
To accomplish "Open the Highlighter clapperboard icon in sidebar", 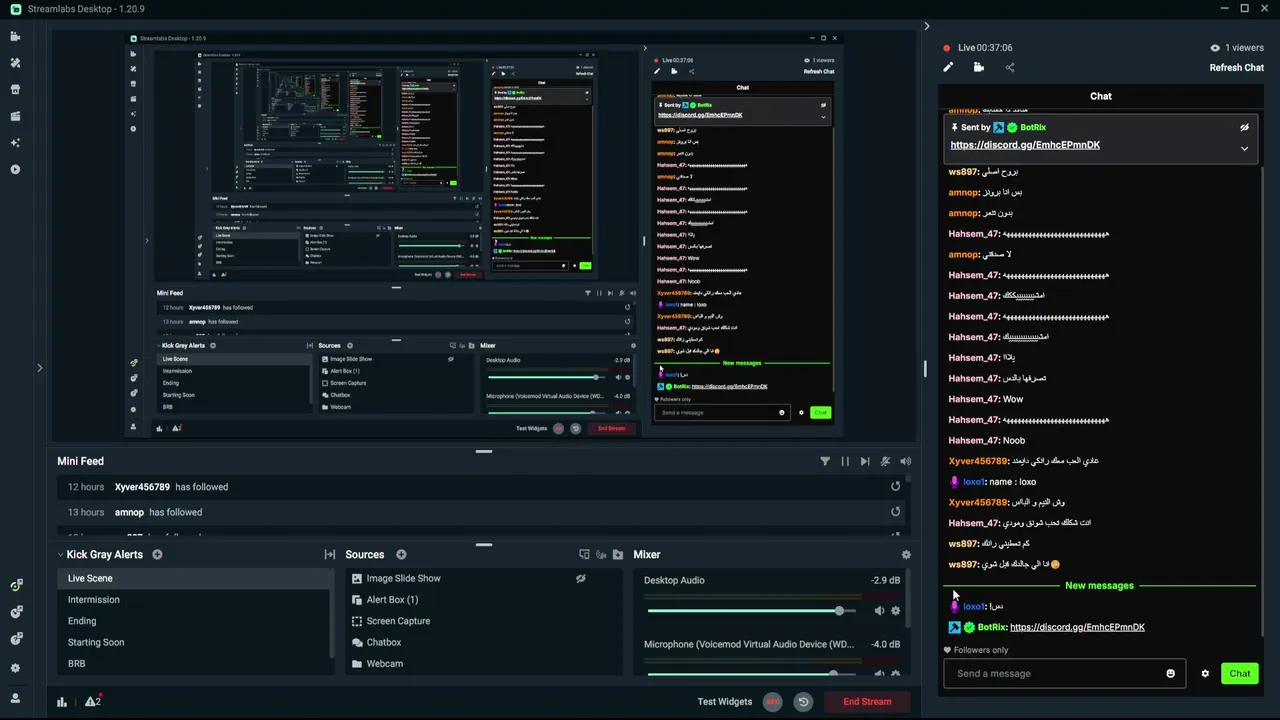I will click(15, 116).
